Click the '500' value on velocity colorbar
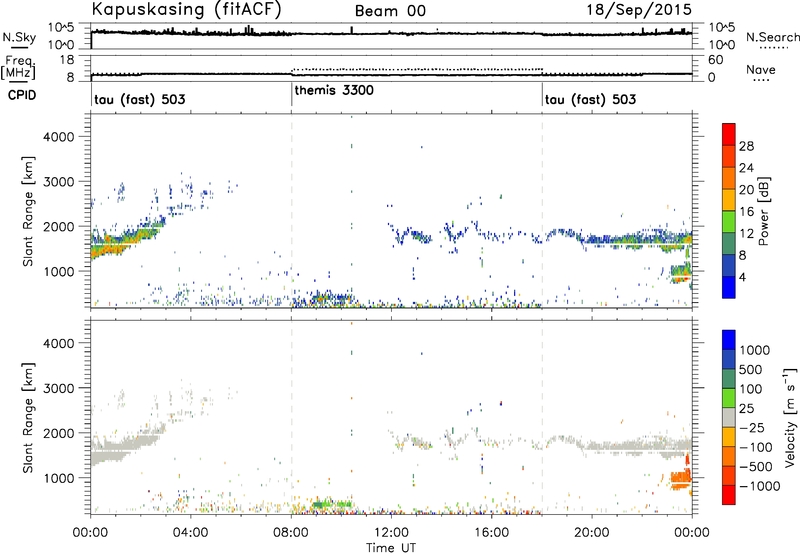This screenshot has height=554, width=800. click(752, 370)
